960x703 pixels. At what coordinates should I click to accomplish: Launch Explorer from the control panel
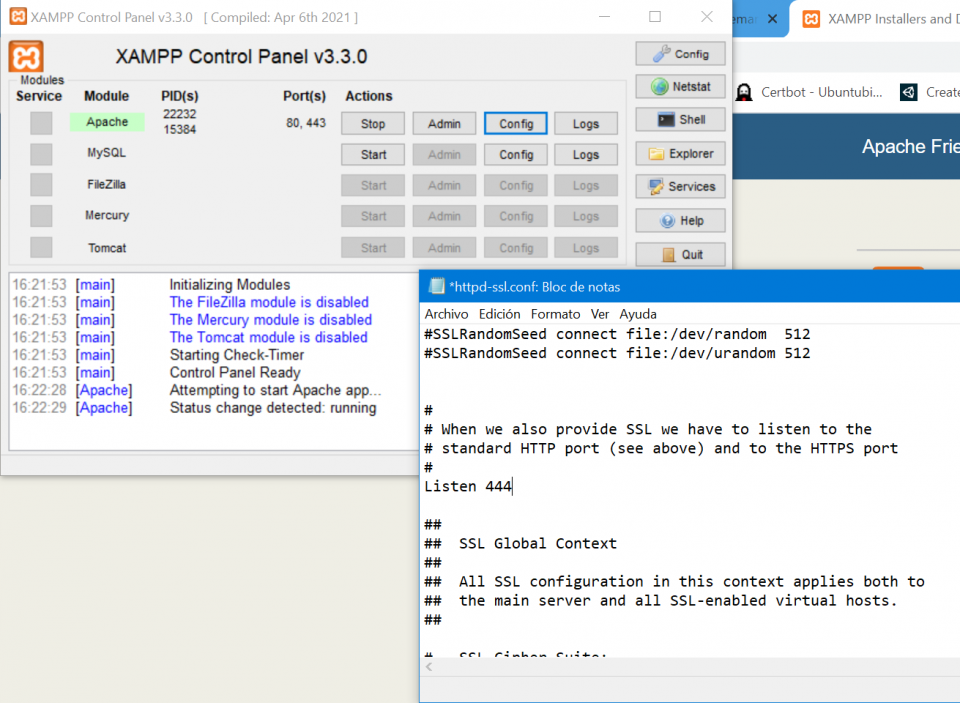pyautogui.click(x=680, y=152)
